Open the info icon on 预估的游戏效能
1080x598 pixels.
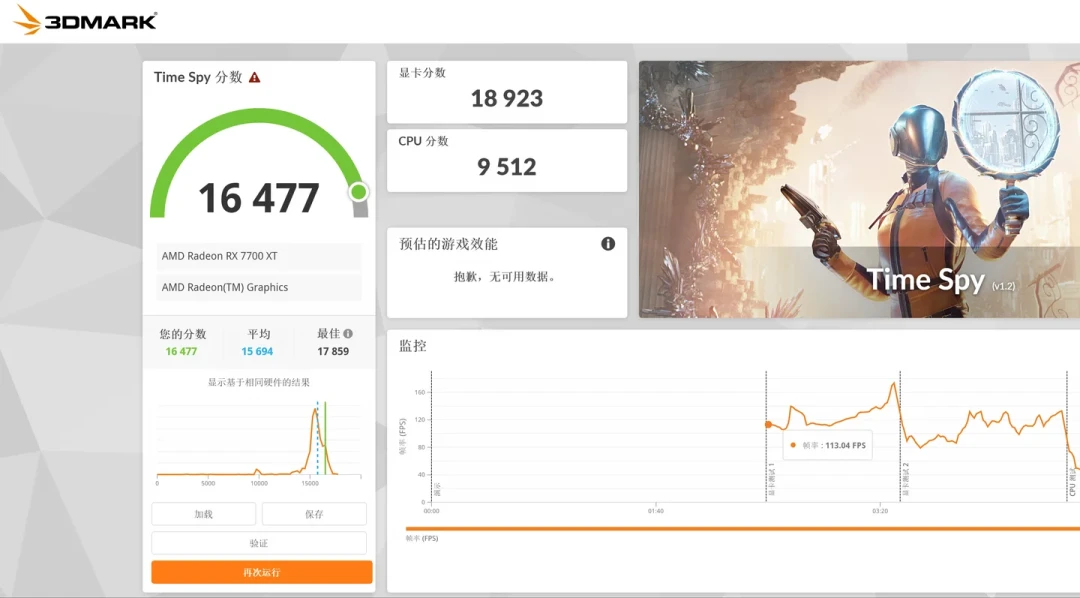608,243
